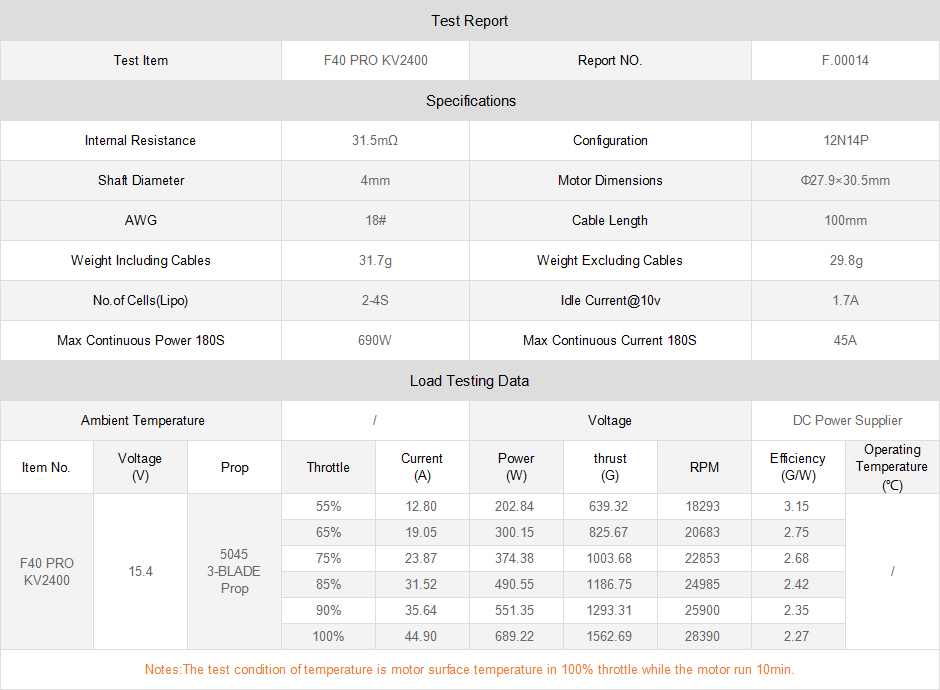Click the Throttle column header

[328, 468]
